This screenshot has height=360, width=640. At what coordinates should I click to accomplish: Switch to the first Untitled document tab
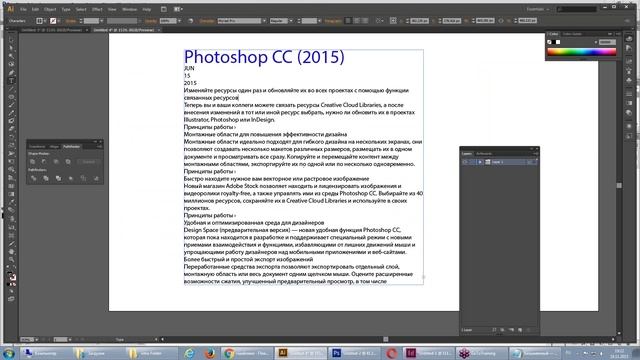pos(52,30)
